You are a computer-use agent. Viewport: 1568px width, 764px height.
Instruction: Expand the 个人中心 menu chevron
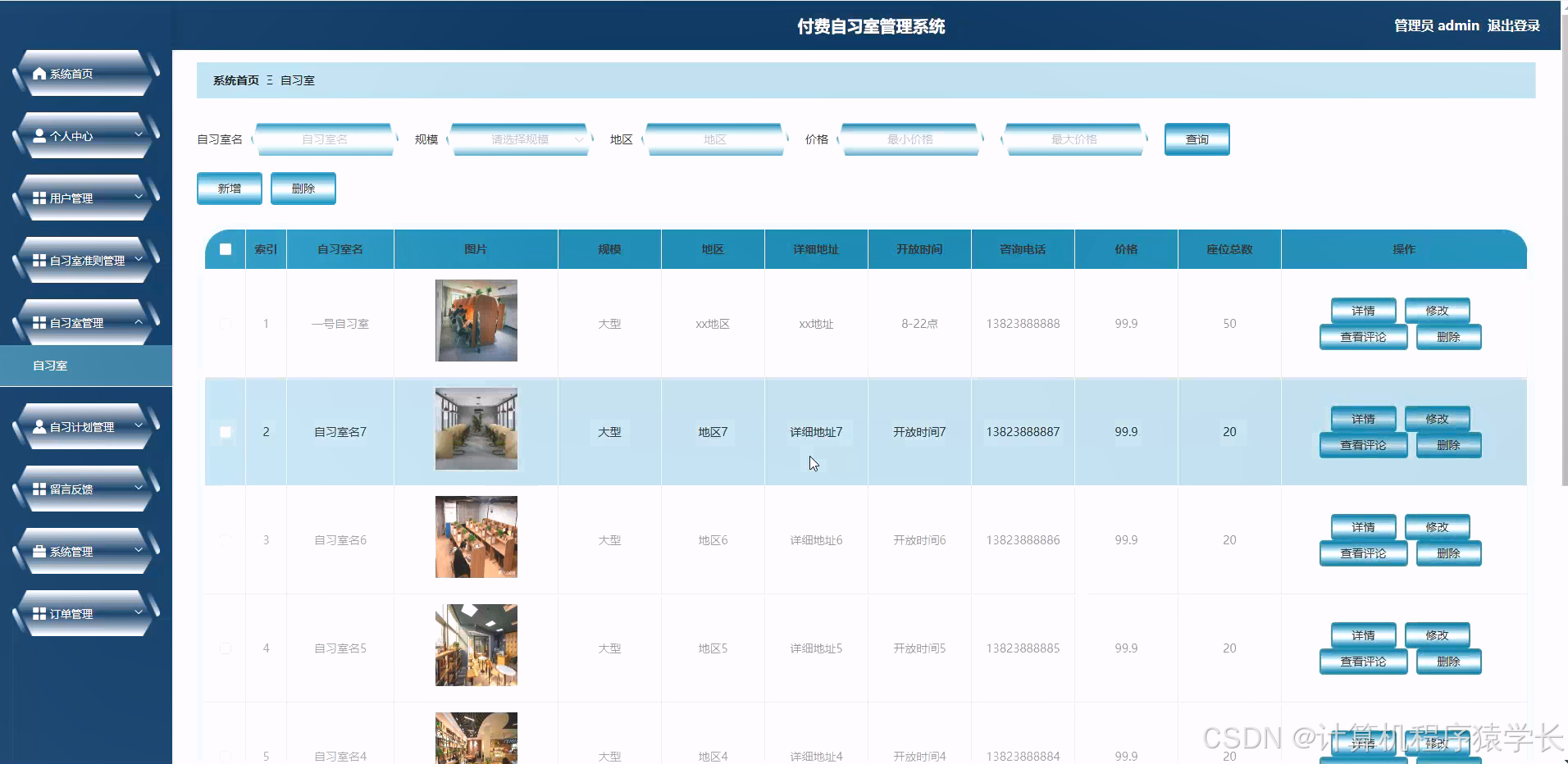point(139,134)
